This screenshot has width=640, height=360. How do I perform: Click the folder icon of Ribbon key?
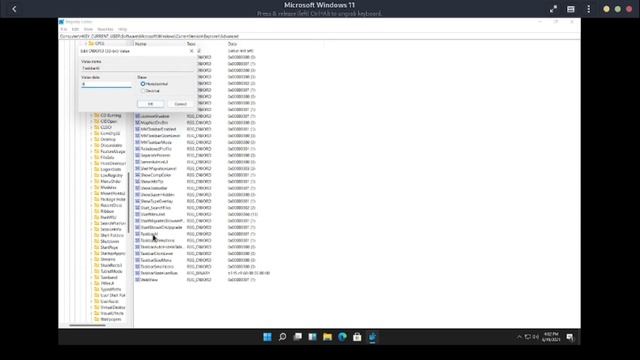coord(97,211)
